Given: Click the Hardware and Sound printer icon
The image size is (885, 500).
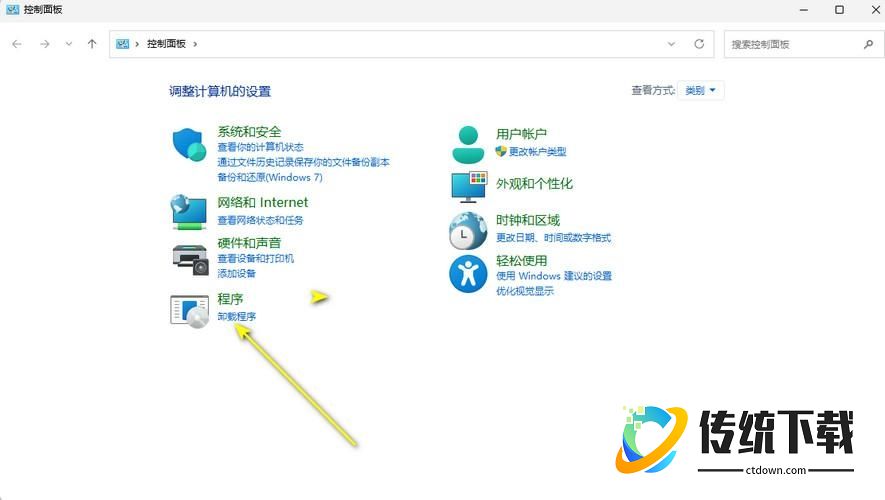Looking at the screenshot, I should point(189,259).
